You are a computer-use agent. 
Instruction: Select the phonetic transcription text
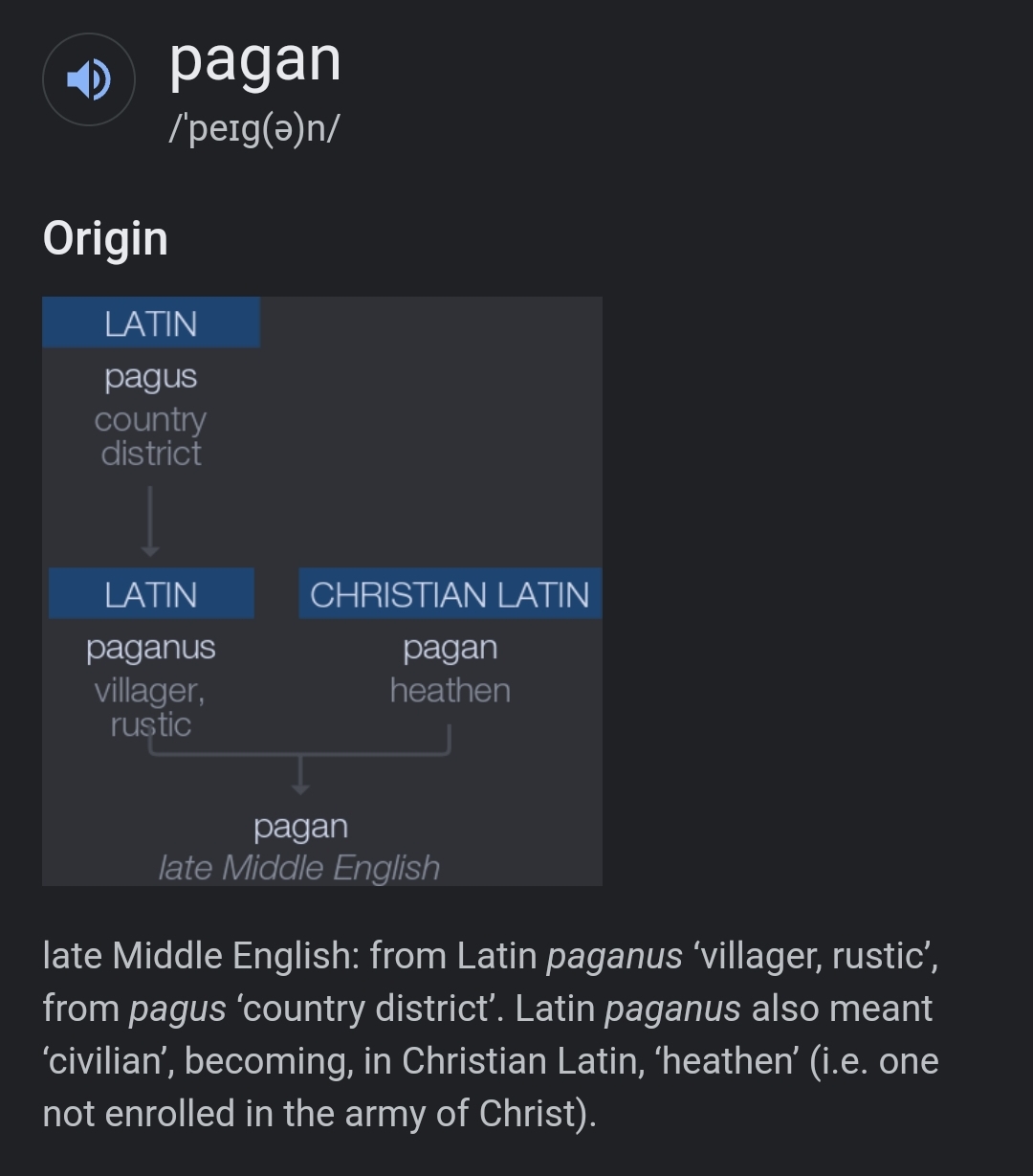point(253,127)
